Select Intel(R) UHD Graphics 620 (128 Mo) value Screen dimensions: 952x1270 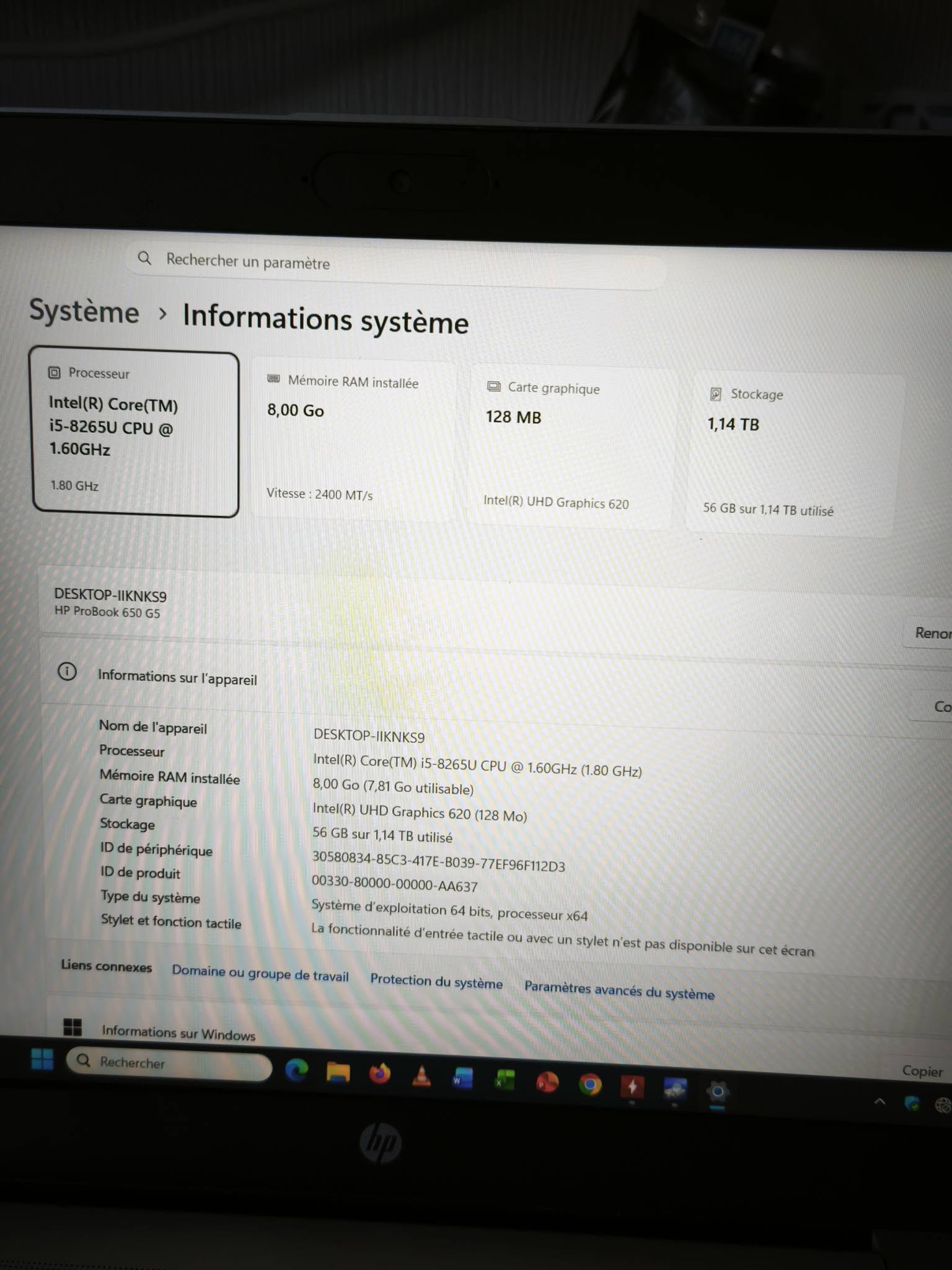(420, 812)
